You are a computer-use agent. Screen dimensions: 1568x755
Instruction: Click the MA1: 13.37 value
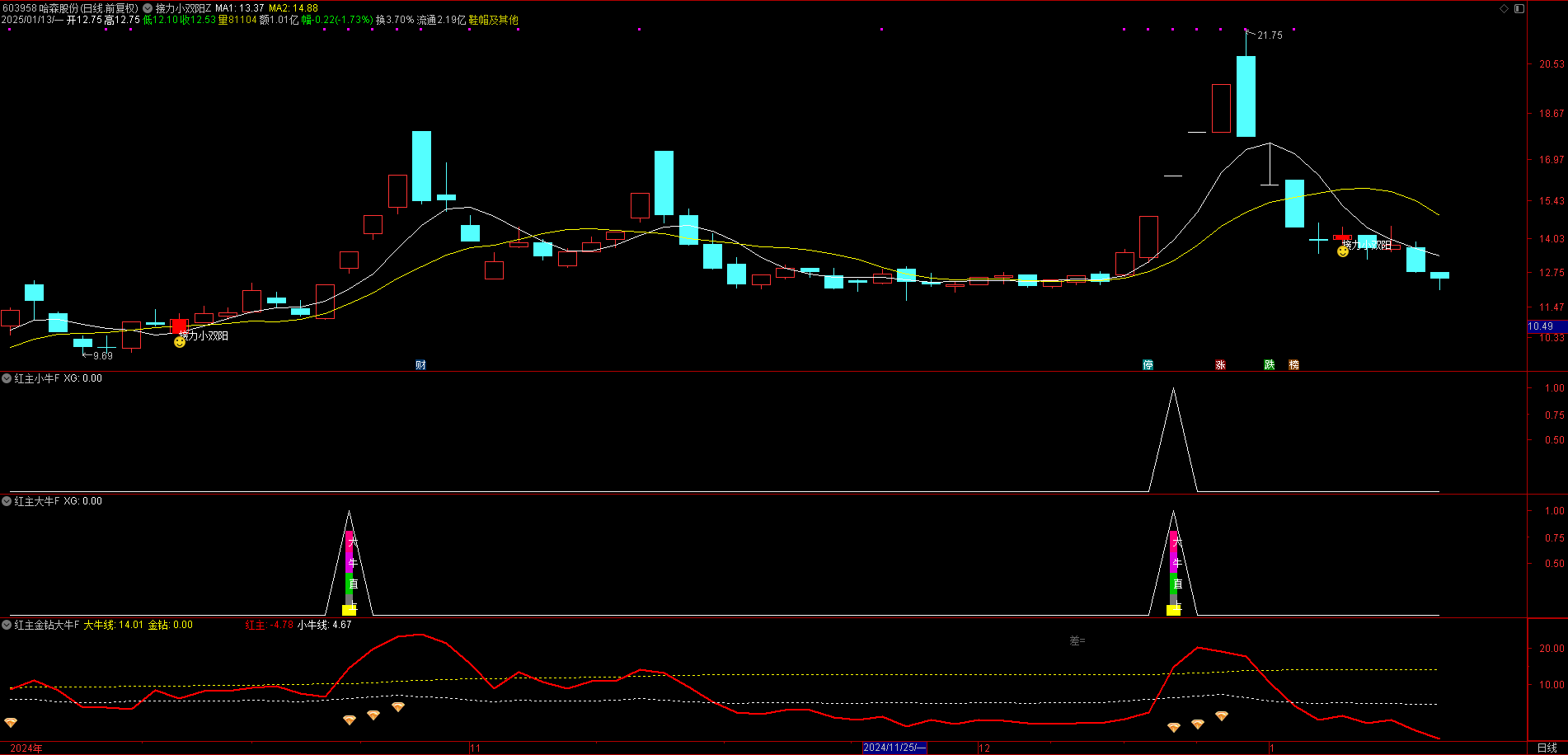[240, 8]
